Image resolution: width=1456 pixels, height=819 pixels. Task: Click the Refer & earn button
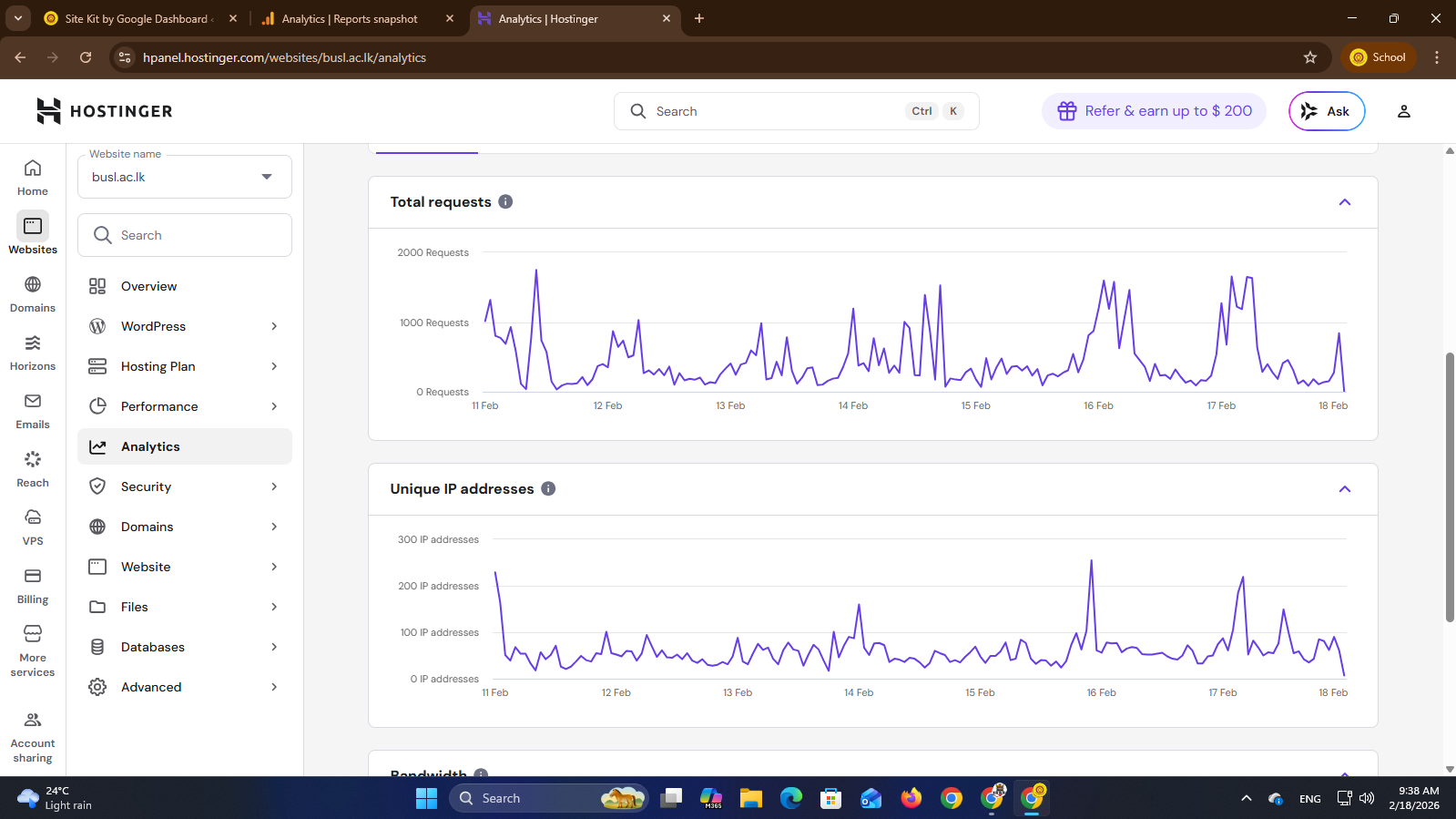1154,111
